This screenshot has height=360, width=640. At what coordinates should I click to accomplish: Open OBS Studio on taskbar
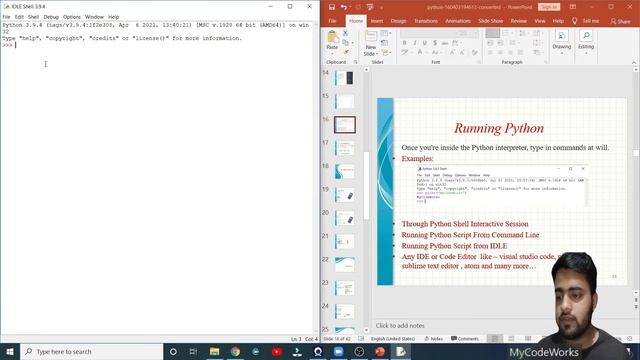coord(359,351)
